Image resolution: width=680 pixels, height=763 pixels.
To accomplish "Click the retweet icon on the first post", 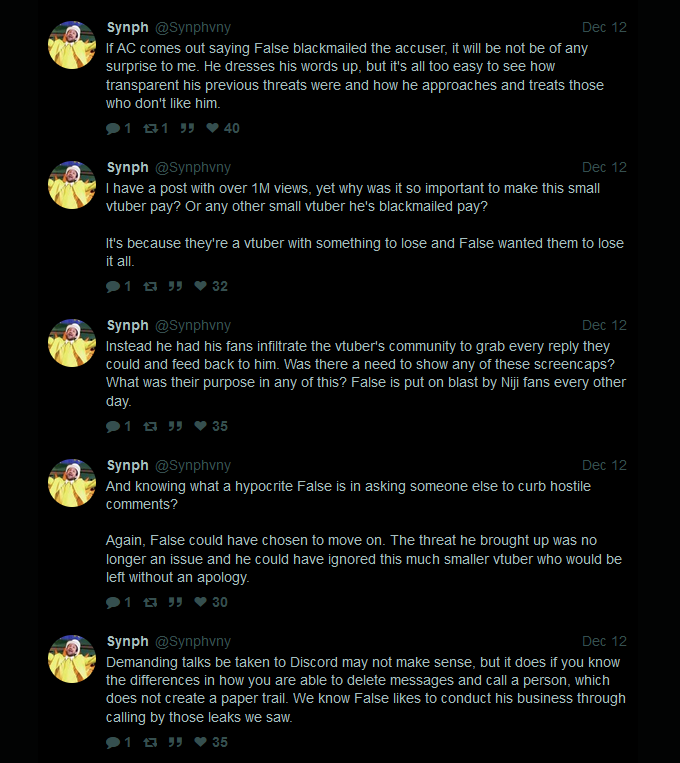I will tap(150, 128).
